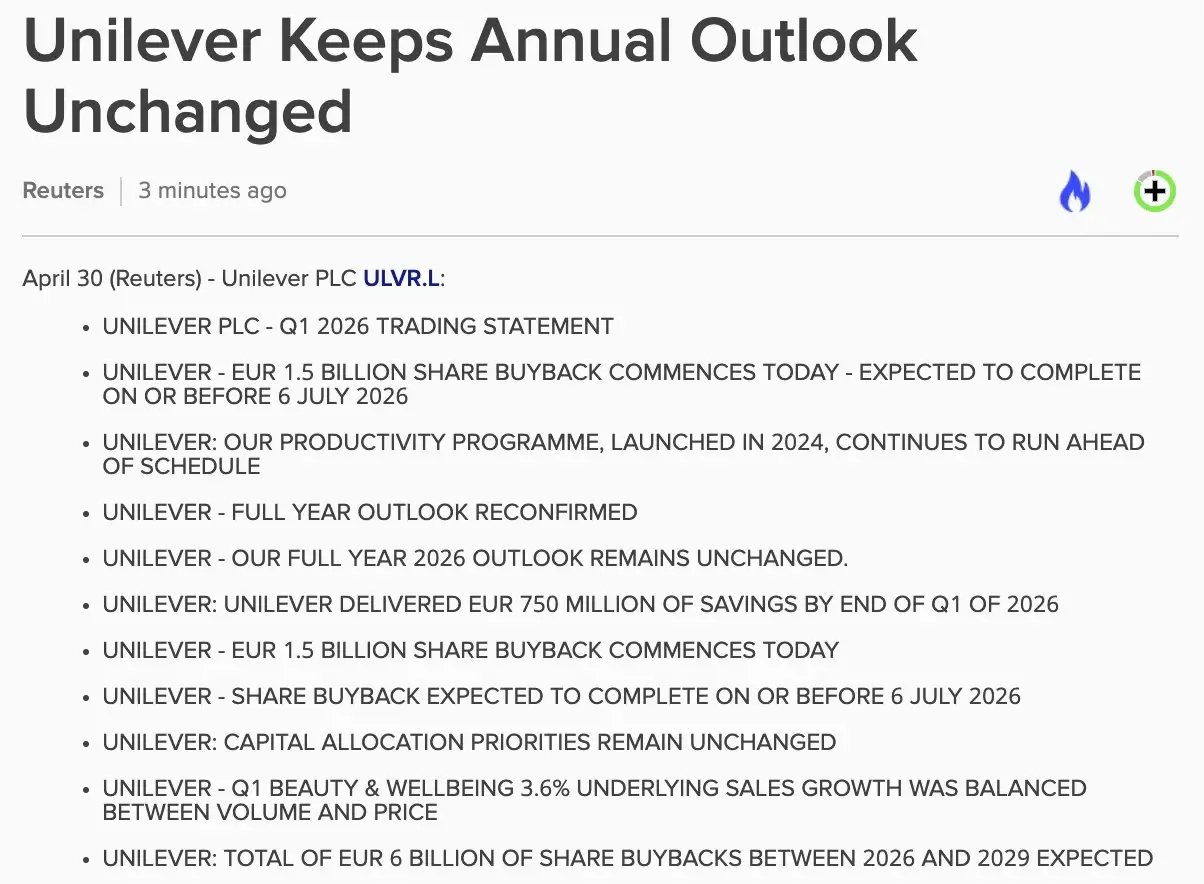
Task: Click the 'Unilever Keeps Annual Outlook Unchanged' headline
Action: [x=470, y=75]
